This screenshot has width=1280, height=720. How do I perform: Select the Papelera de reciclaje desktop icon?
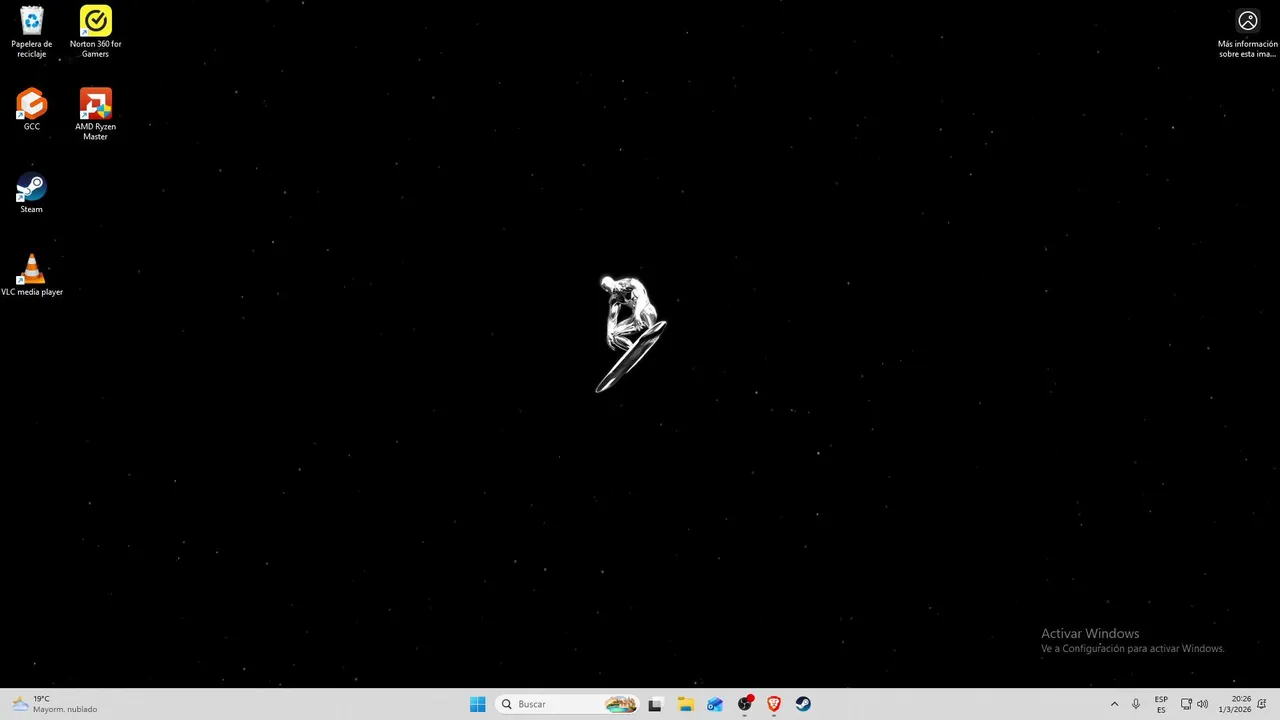[32, 32]
